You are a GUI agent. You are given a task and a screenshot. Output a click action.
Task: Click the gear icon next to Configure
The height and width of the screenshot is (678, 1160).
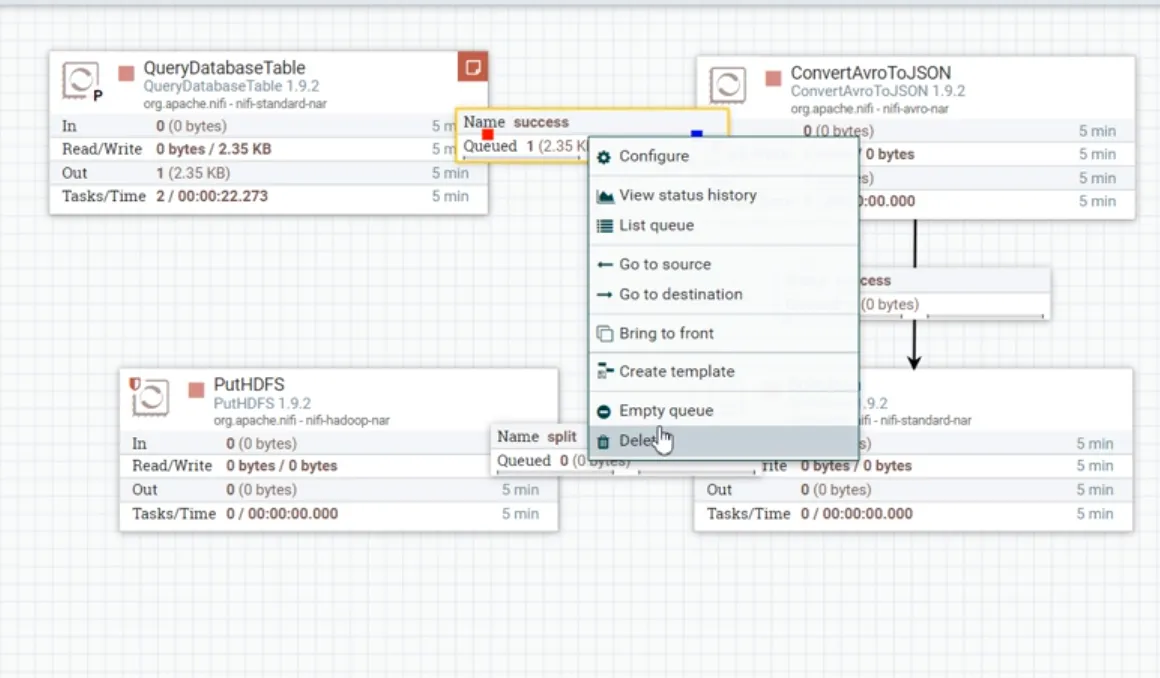pos(604,157)
